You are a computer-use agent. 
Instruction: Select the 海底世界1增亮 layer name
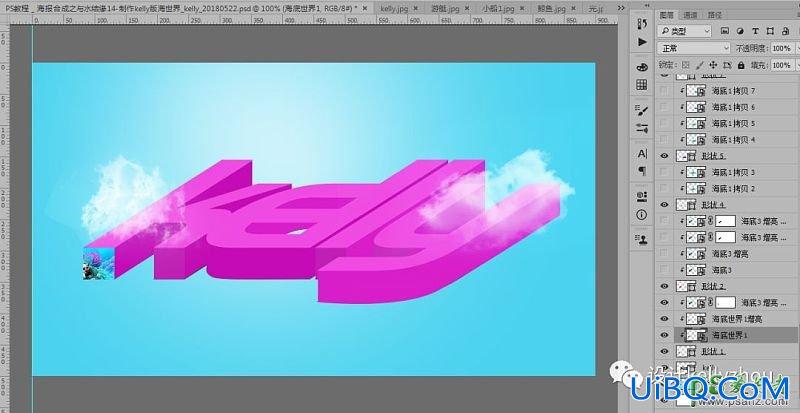(737, 319)
